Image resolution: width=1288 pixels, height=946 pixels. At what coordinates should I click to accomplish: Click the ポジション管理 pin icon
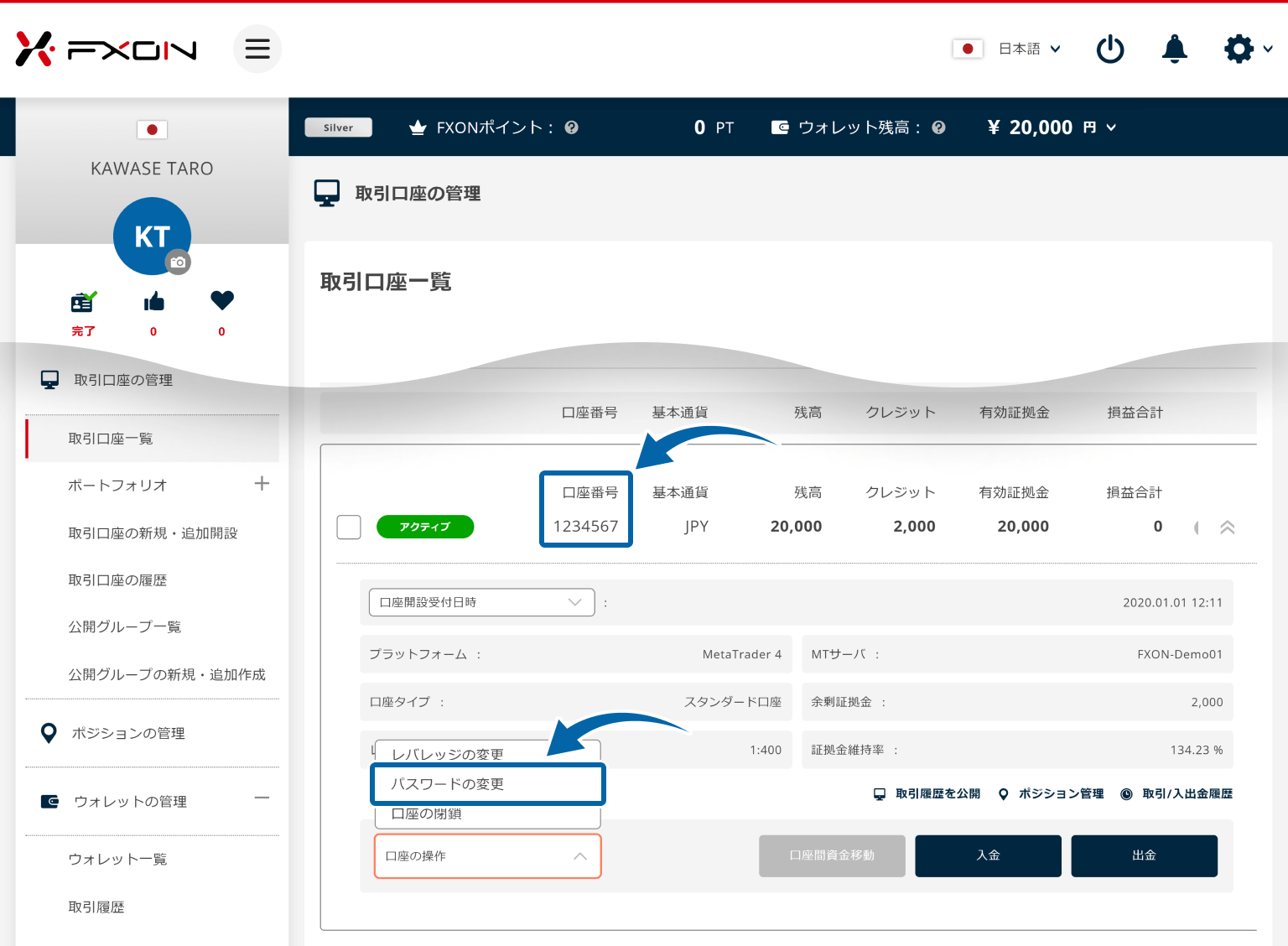coord(1004,794)
